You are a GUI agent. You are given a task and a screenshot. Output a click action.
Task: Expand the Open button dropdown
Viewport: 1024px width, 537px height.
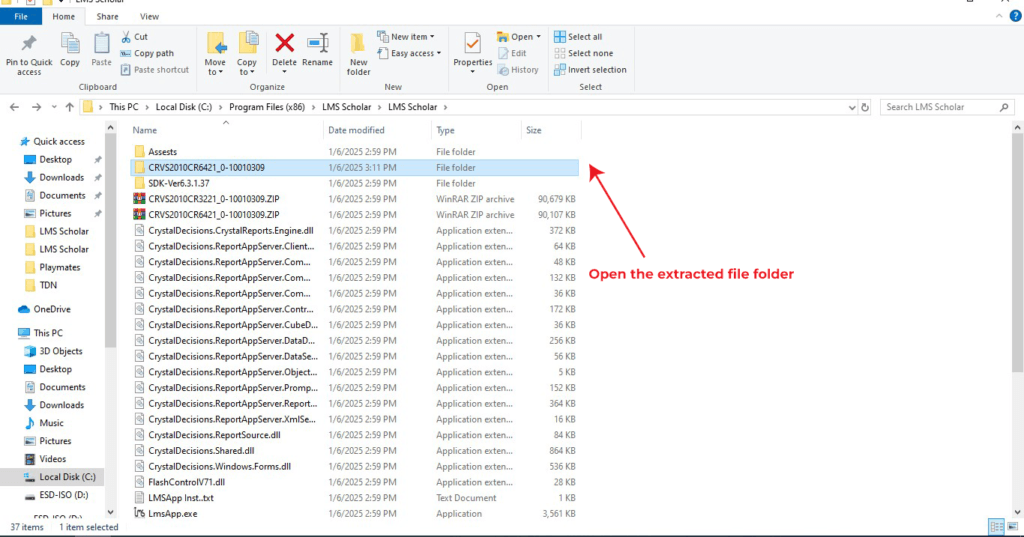tap(538, 37)
